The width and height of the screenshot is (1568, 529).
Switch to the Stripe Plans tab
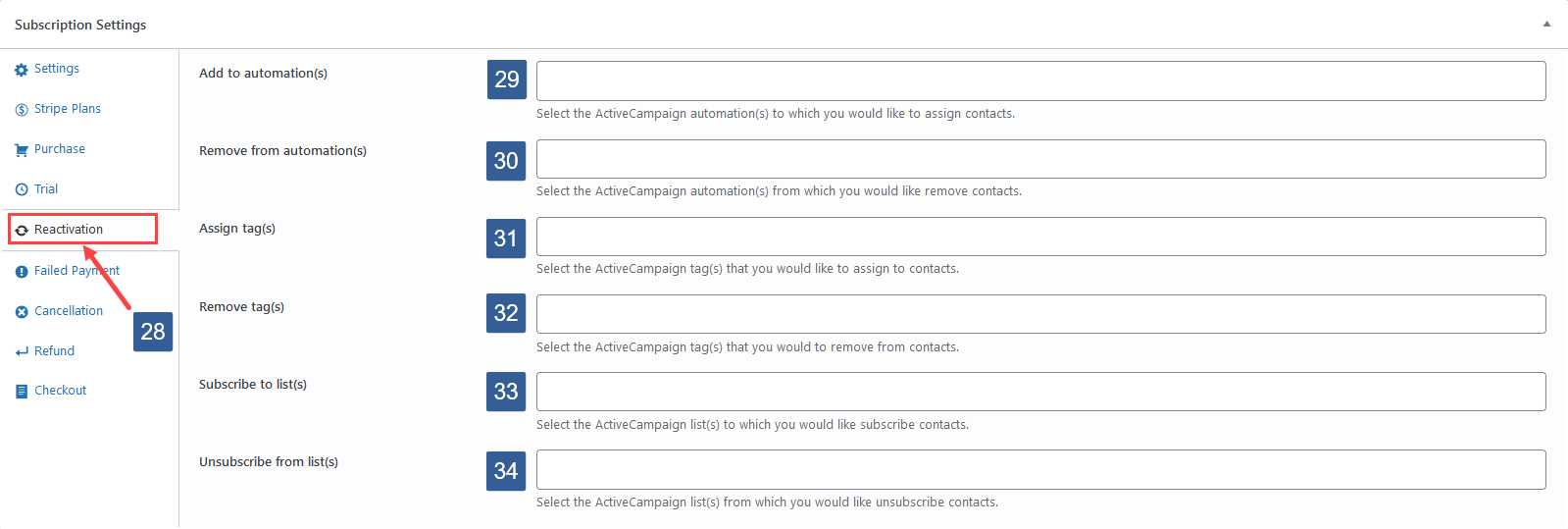coord(67,109)
